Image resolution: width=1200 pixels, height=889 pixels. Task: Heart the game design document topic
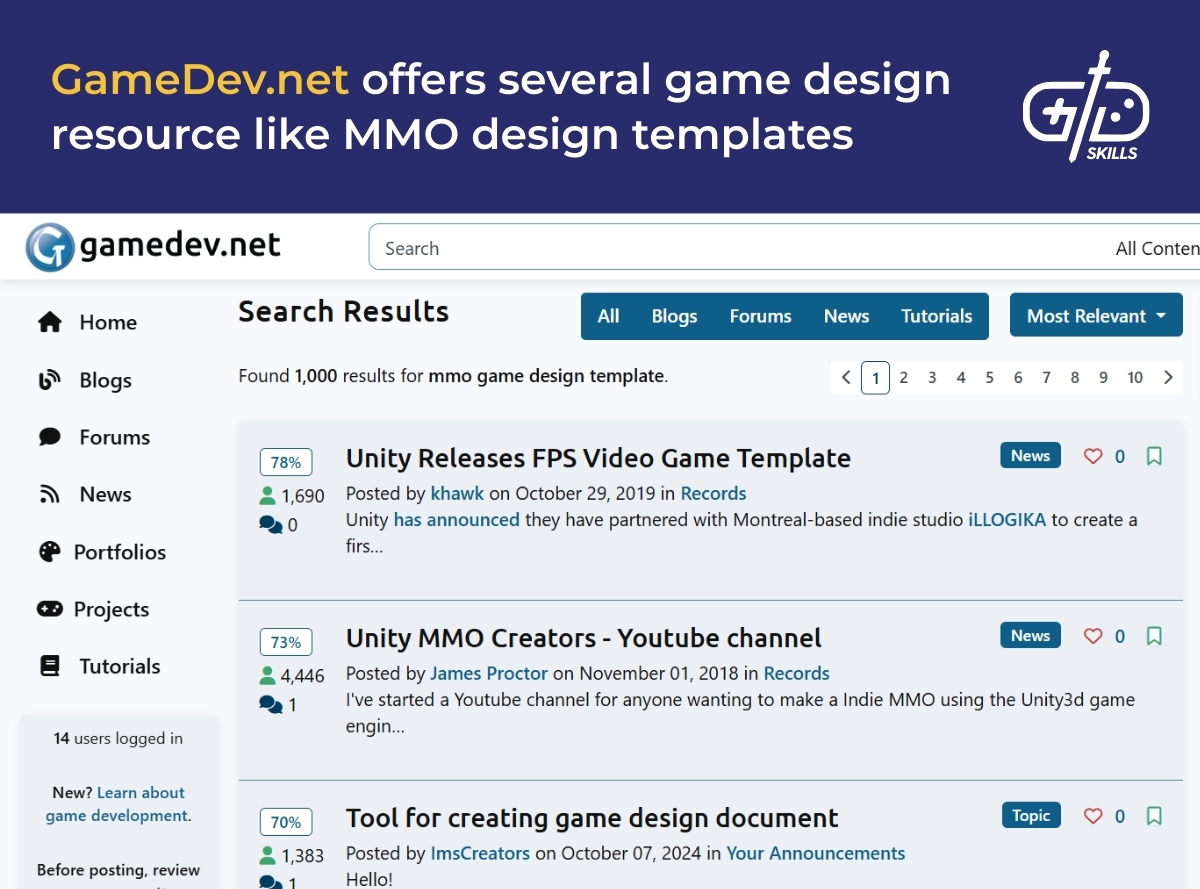tap(1092, 815)
